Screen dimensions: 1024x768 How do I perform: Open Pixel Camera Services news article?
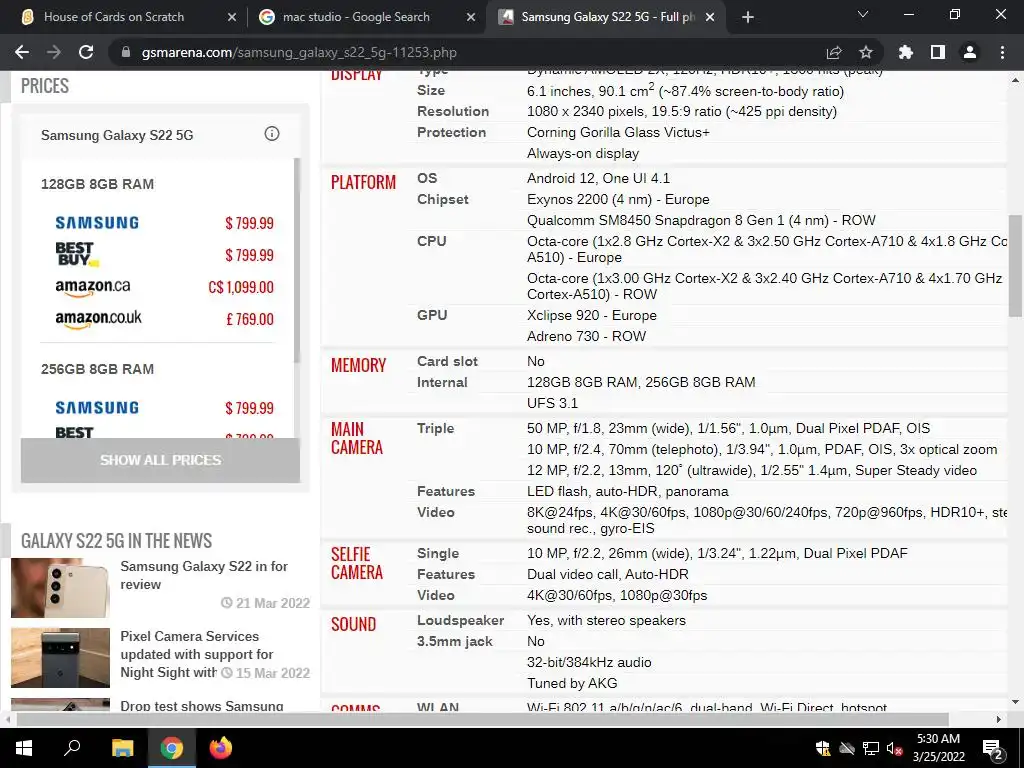coord(197,654)
